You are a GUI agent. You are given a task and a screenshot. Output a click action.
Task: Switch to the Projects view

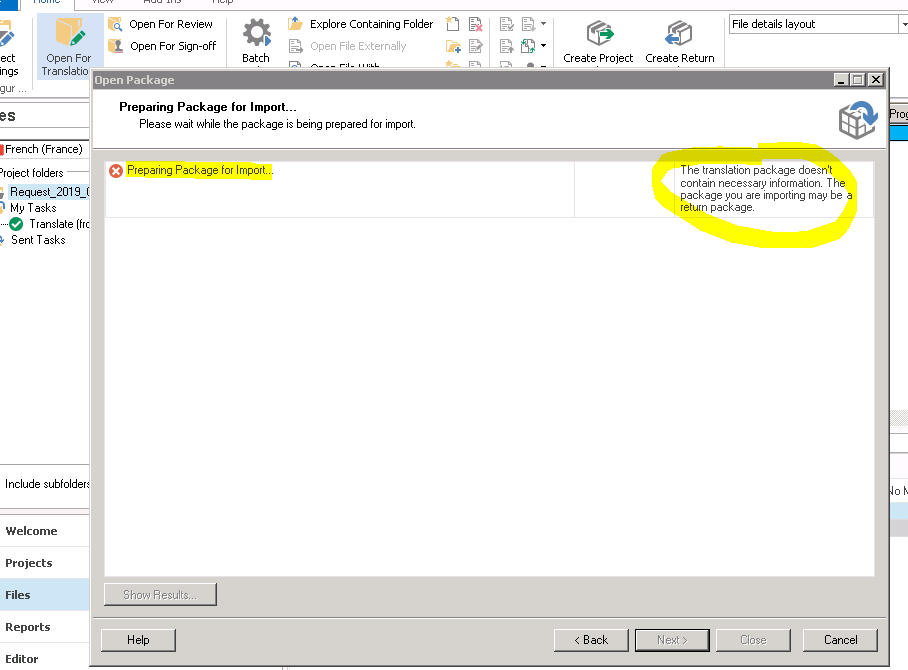pyautogui.click(x=29, y=563)
